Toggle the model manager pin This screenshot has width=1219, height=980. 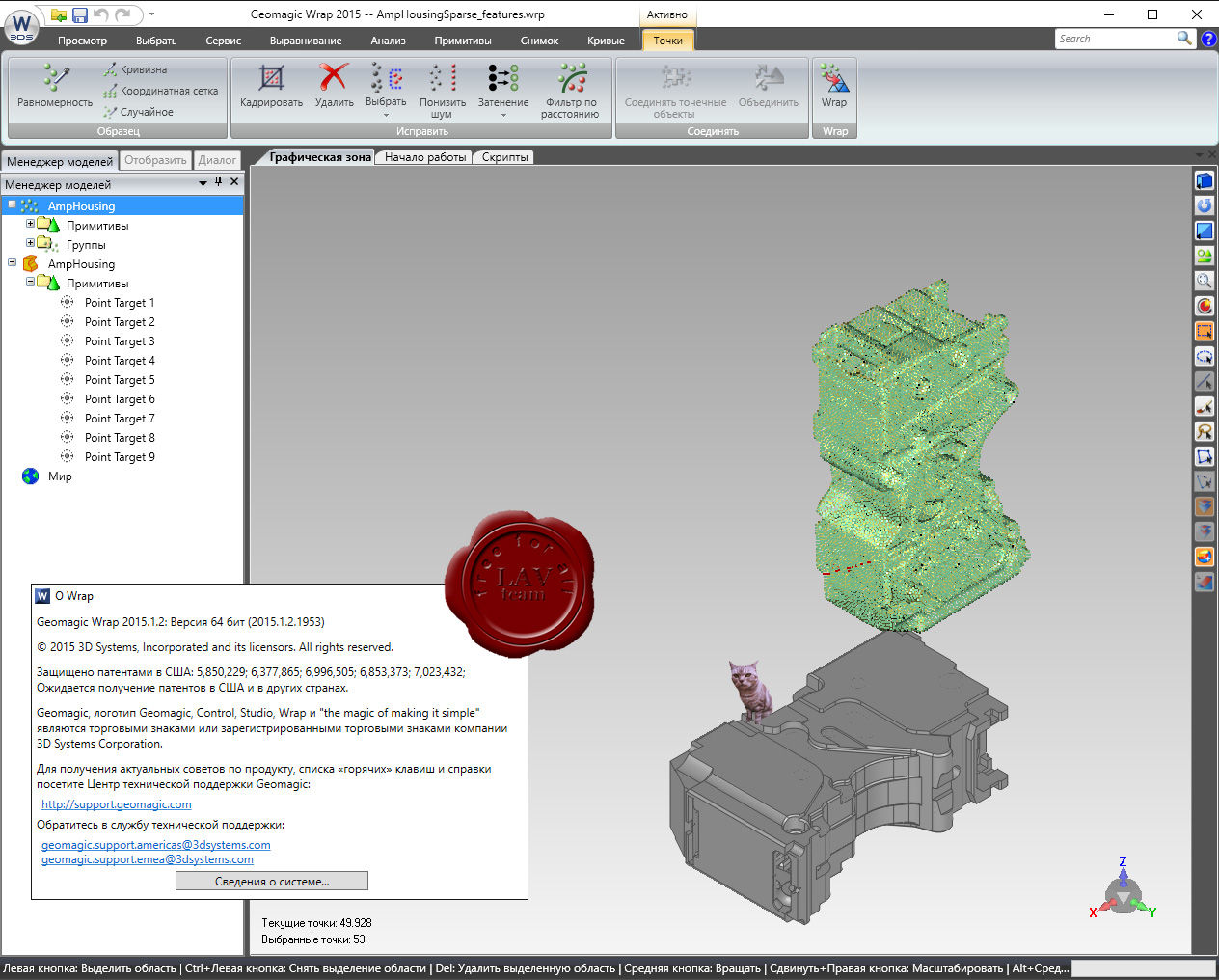click(x=218, y=182)
